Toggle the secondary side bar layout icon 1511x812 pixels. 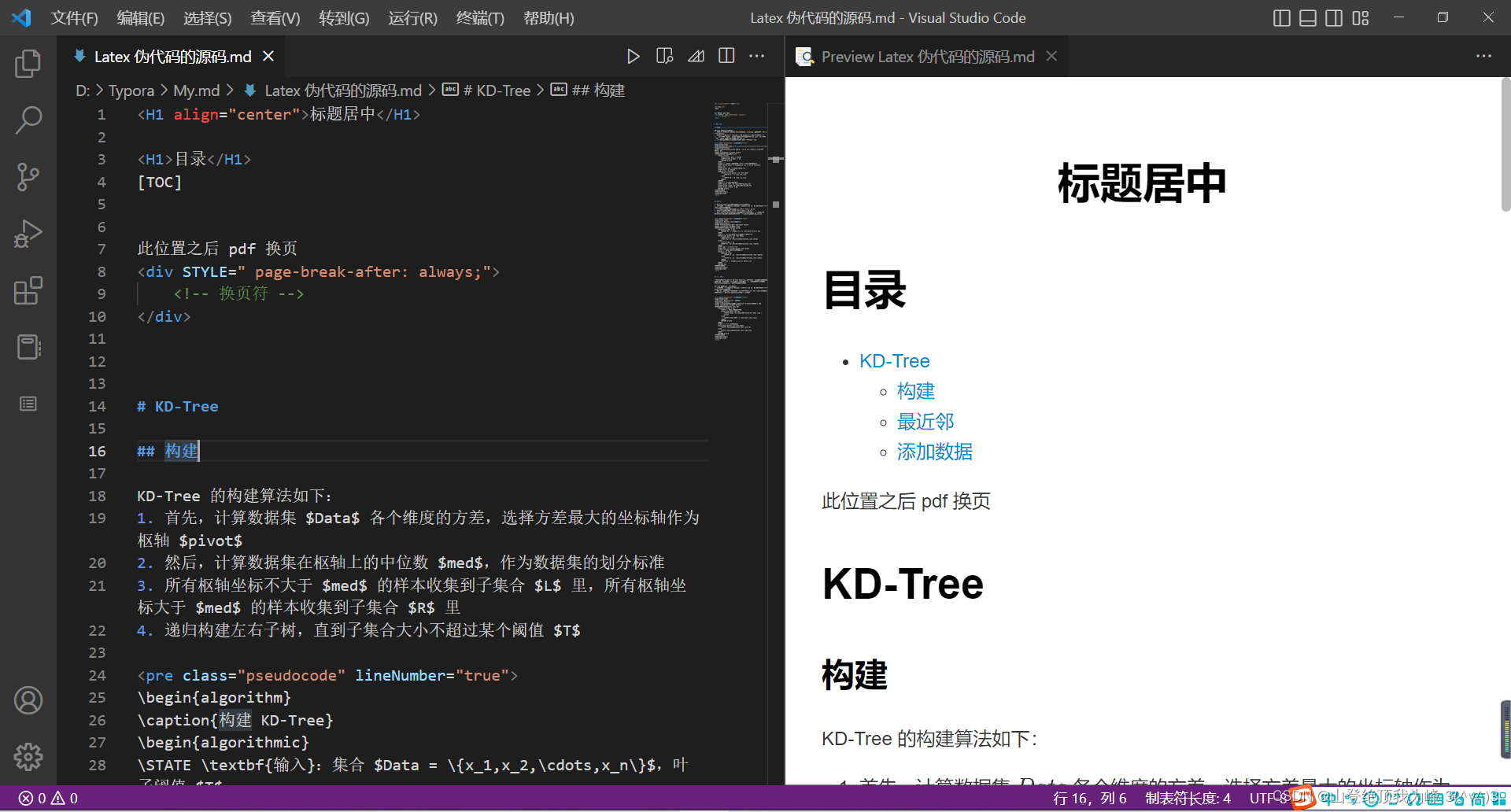click(x=1334, y=18)
